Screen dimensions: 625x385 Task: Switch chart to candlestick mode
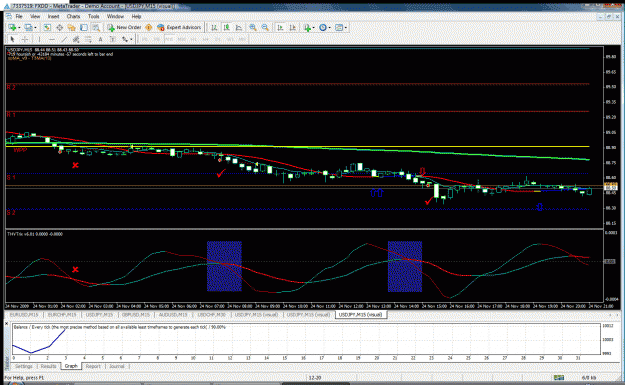pyautogui.click(x=226, y=28)
